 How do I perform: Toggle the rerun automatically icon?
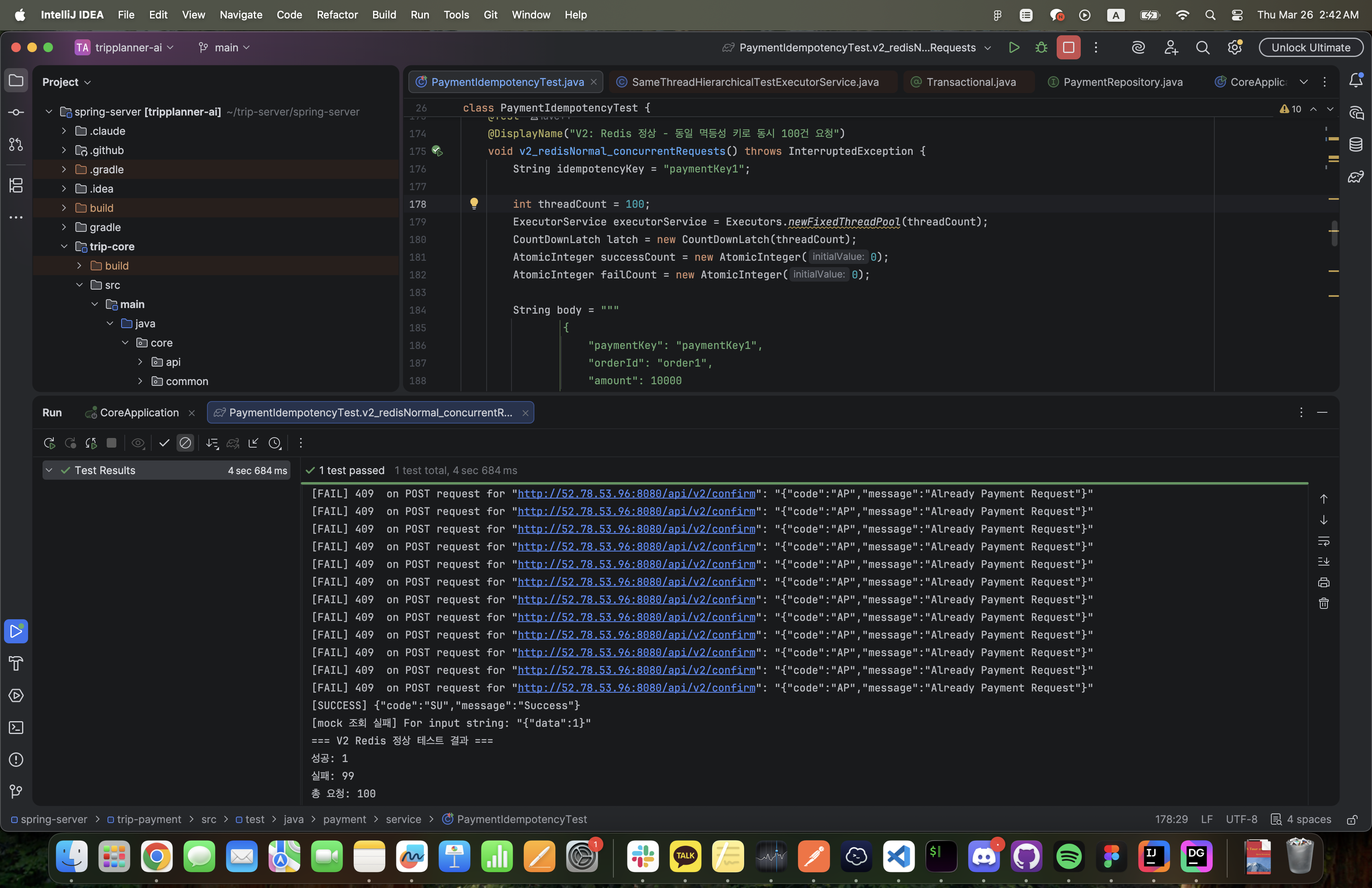pyautogui.click(x=91, y=443)
